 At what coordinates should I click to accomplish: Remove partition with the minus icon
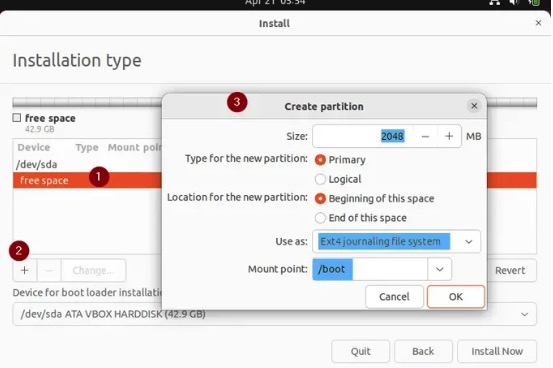coord(49,271)
